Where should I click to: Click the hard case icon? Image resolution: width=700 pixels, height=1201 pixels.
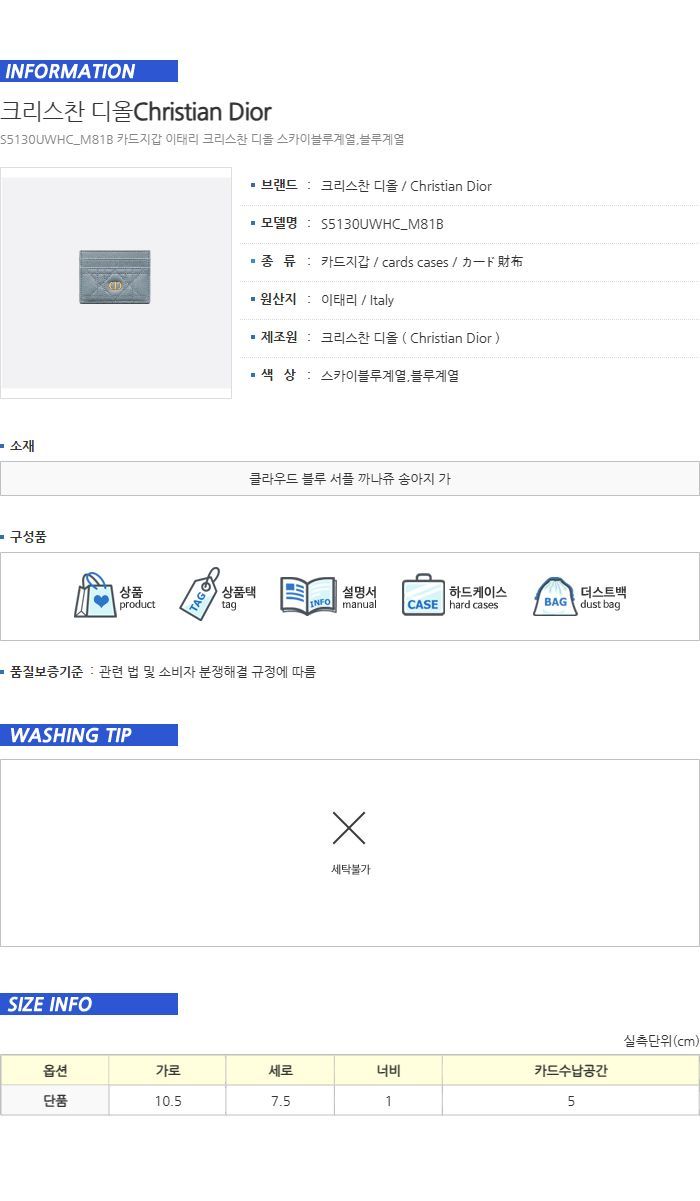423,596
